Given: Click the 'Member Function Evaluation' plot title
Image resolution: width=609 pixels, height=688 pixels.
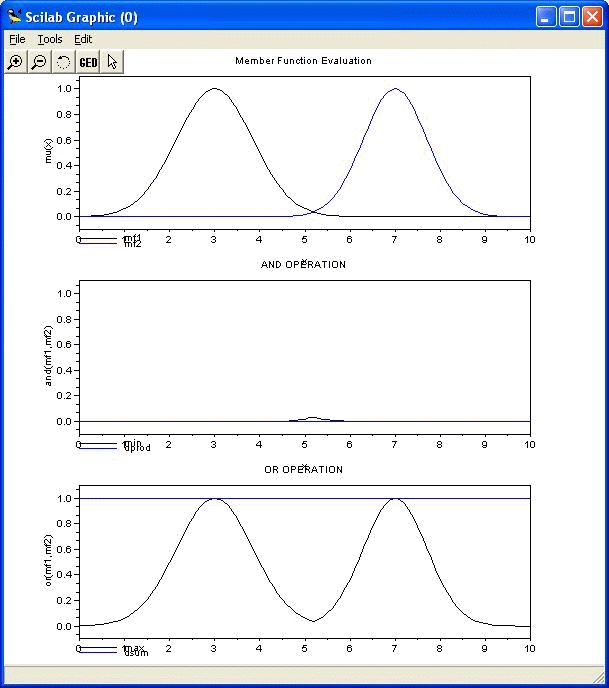Looking at the screenshot, I should (x=303, y=61).
